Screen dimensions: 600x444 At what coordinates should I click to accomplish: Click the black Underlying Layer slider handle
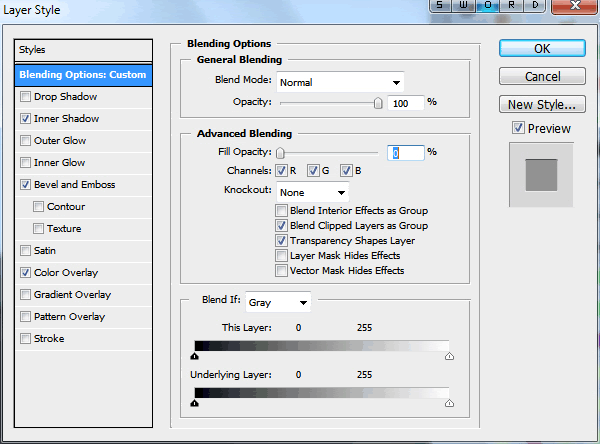coord(194,404)
